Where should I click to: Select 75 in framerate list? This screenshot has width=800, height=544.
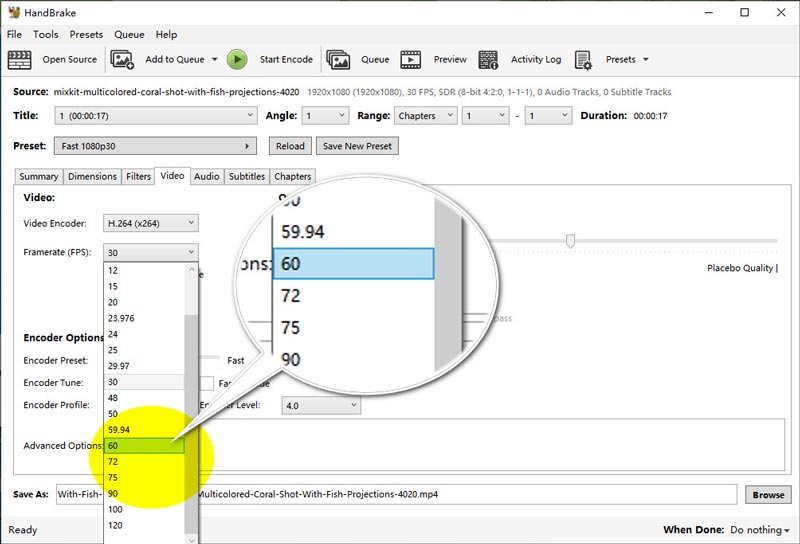tap(144, 478)
